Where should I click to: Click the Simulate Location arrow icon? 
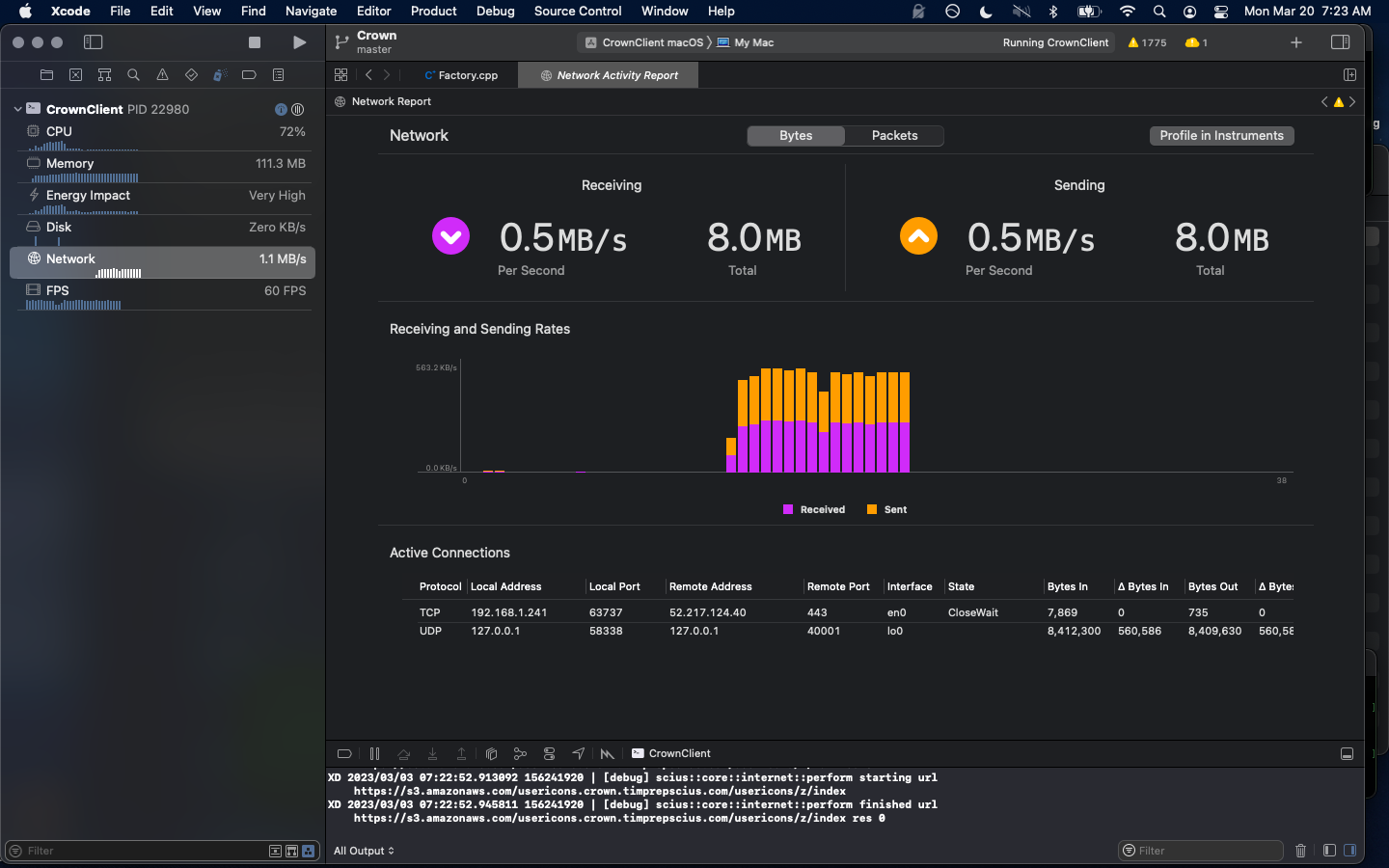578,754
